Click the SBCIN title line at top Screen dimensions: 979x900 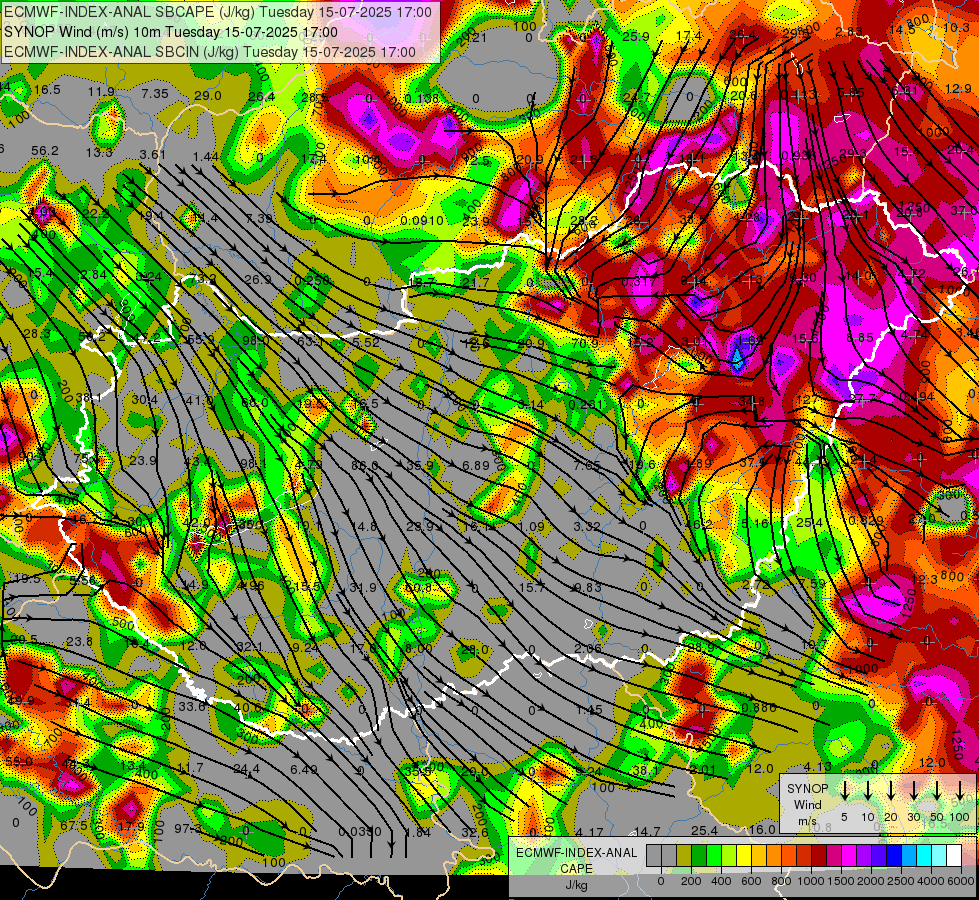210,52
